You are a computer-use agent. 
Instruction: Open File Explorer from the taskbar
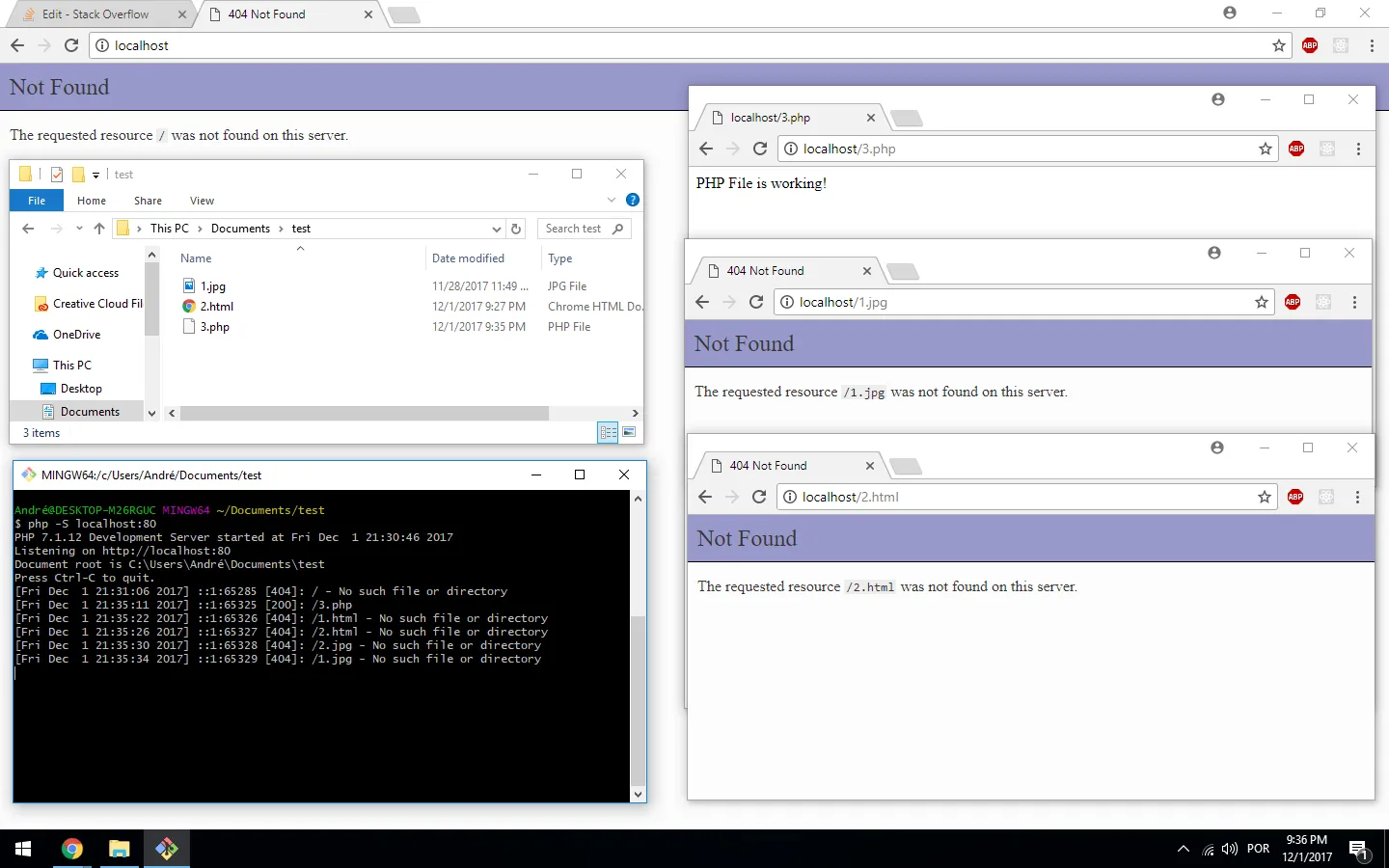[x=120, y=849]
